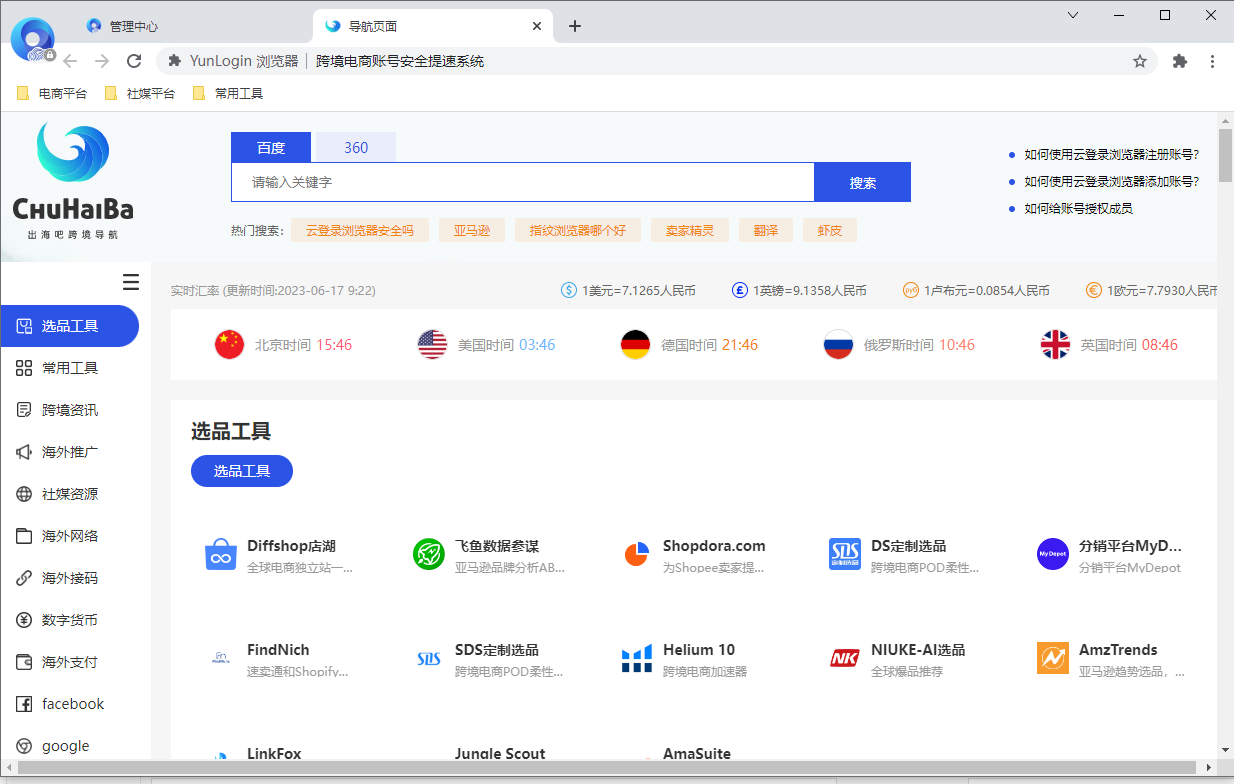Click the Helium 10 tool icon
Viewport: 1234px width, 784px height.
[636, 658]
